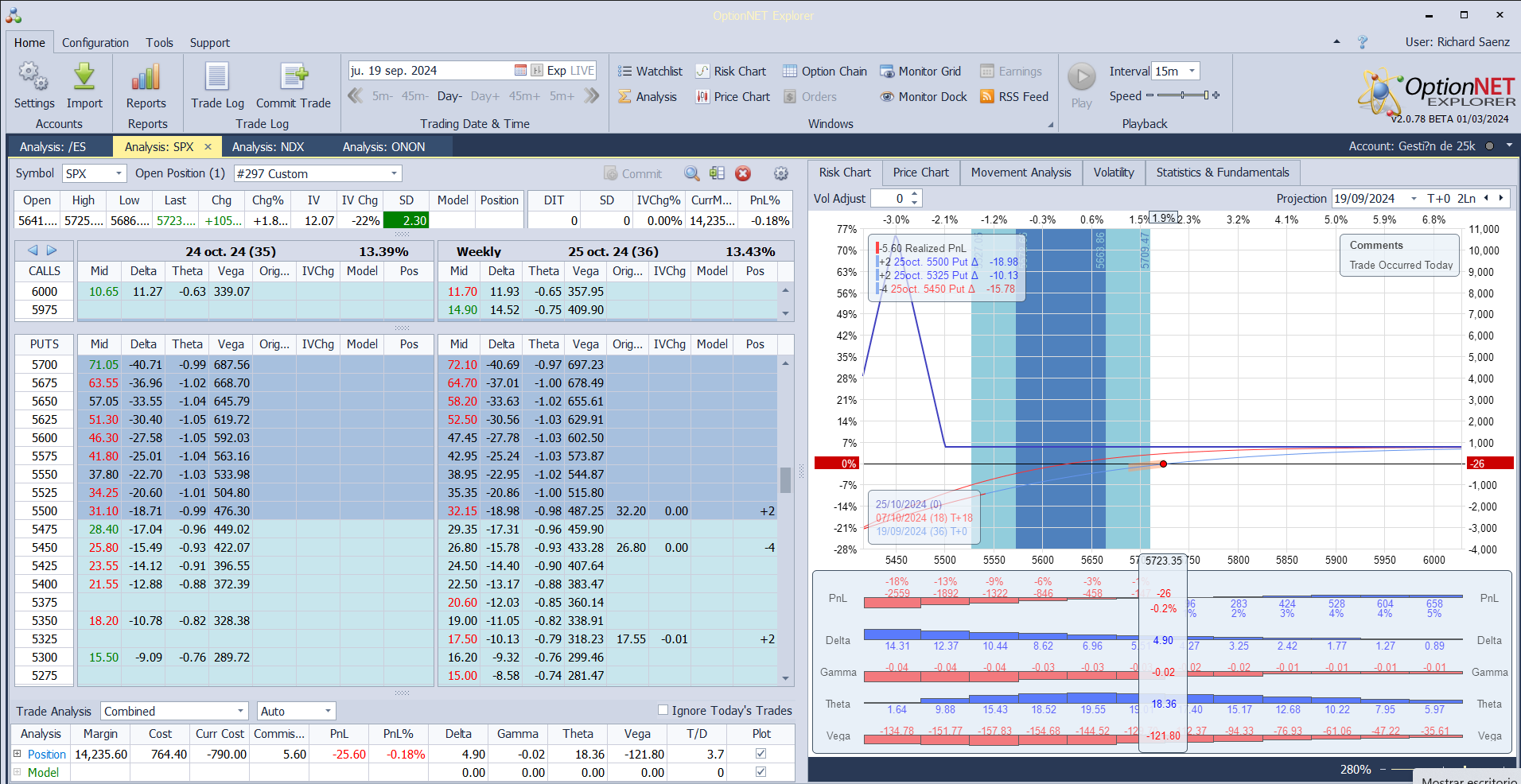Switch to the Analysis: NDX tab
The height and width of the screenshot is (784, 1521).
point(268,147)
